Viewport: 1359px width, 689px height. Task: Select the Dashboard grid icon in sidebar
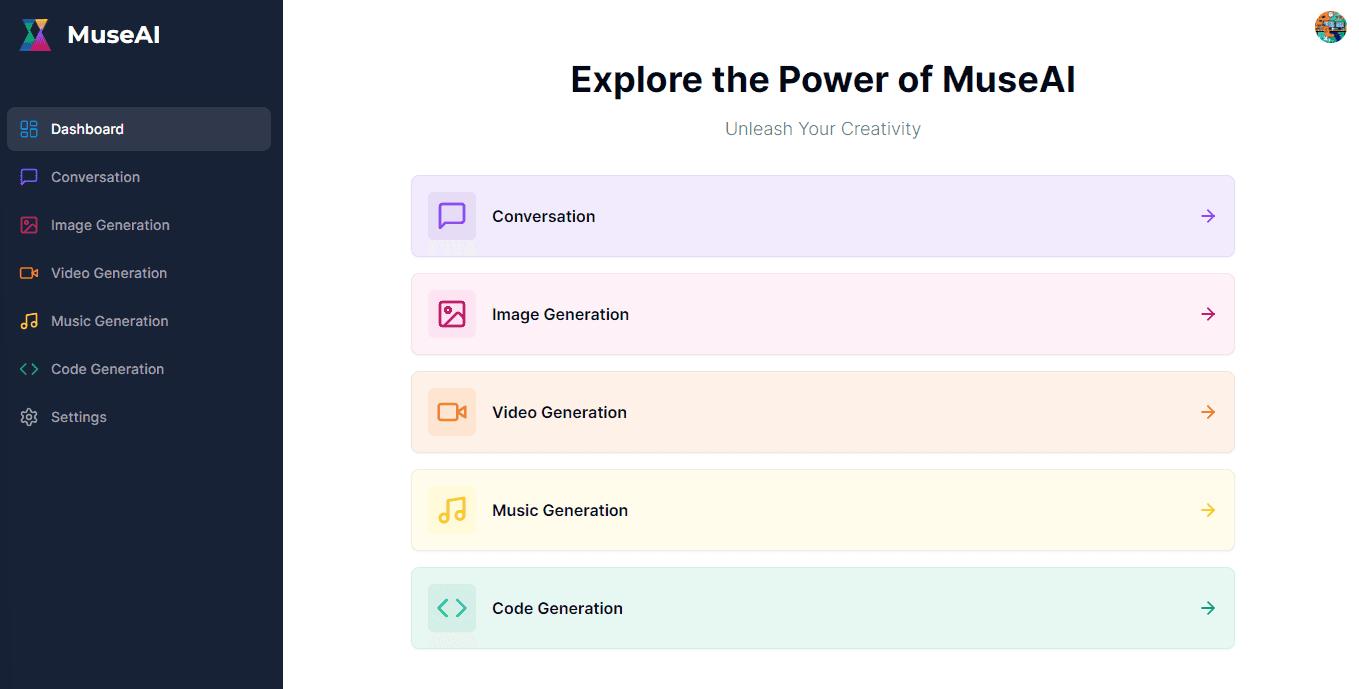(x=29, y=129)
